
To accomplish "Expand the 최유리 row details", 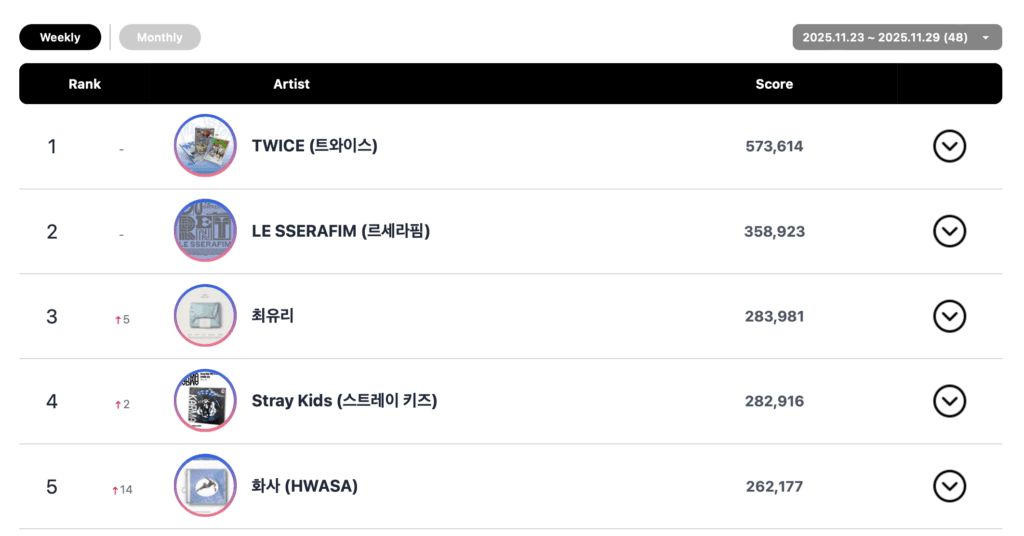I will tap(949, 316).
